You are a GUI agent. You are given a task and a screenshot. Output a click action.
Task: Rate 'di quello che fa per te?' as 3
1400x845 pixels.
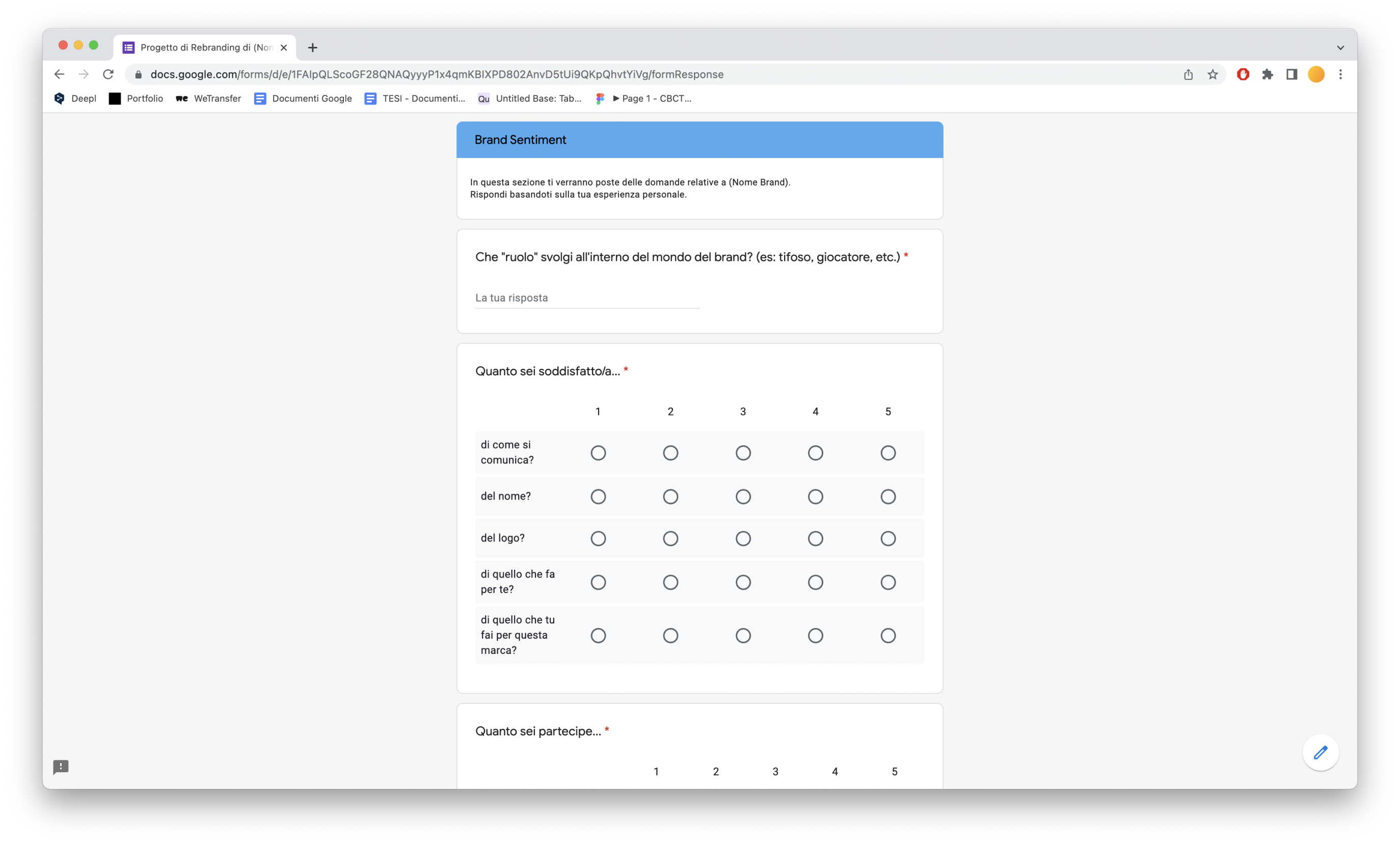click(x=743, y=583)
